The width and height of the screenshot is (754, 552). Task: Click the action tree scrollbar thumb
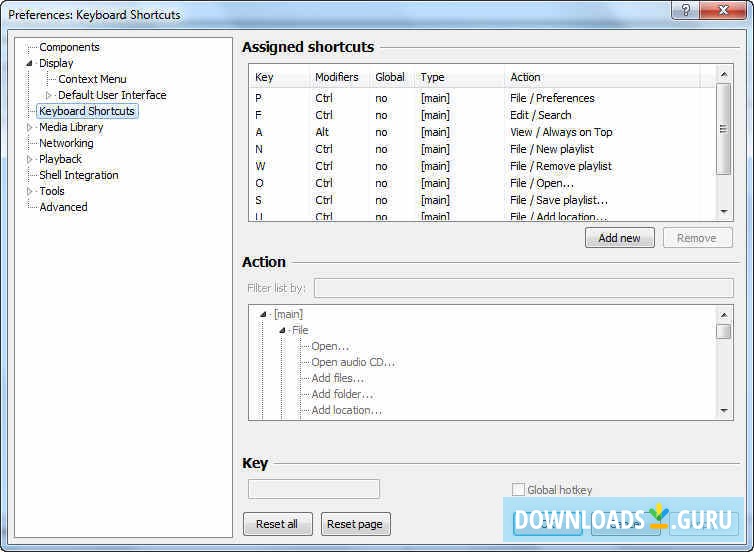click(724, 331)
